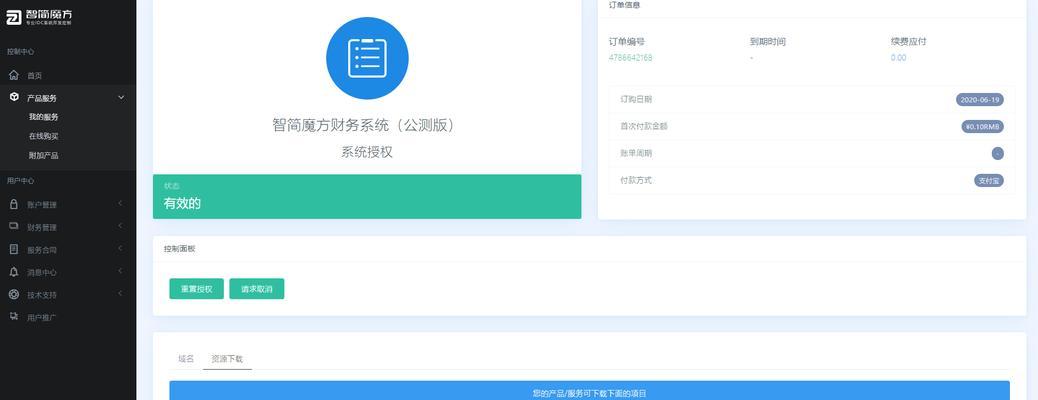The height and width of the screenshot is (400, 1038).
Task: Click the bell icon beside 消息中心
Action: point(14,272)
